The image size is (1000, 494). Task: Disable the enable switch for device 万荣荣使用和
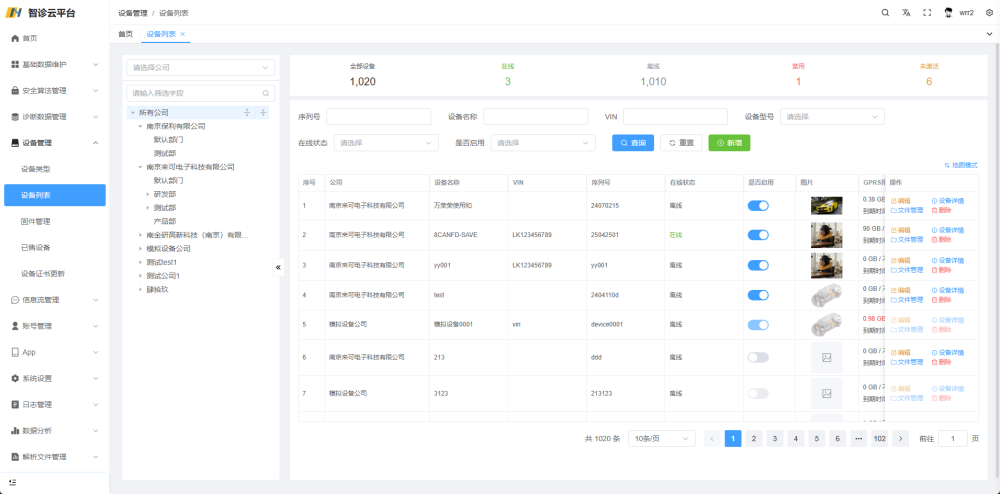758,205
